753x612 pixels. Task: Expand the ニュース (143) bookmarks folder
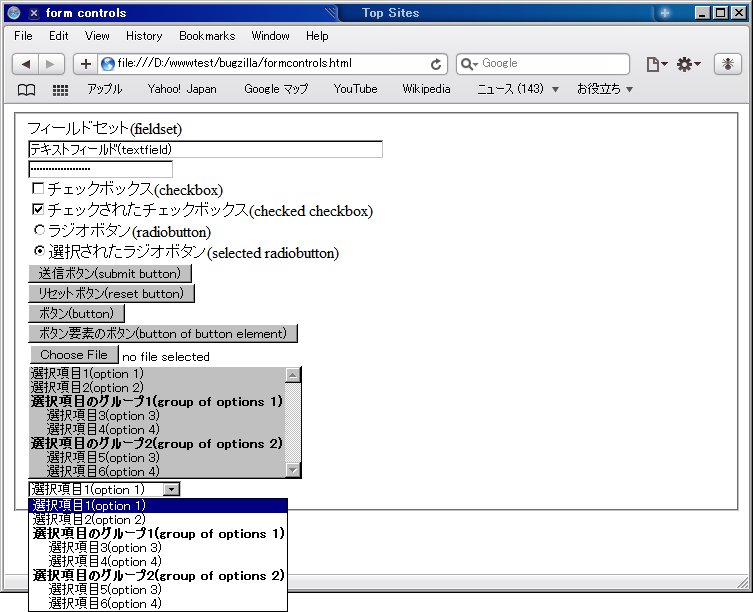[x=517, y=89]
